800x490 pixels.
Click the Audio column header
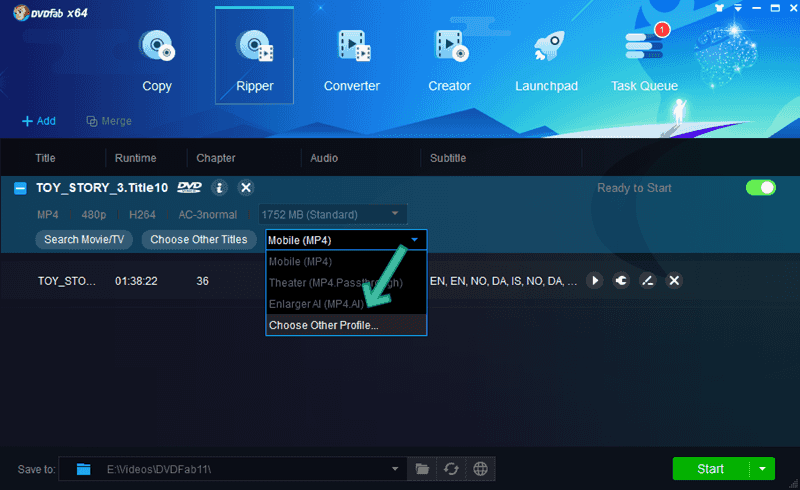coord(324,158)
